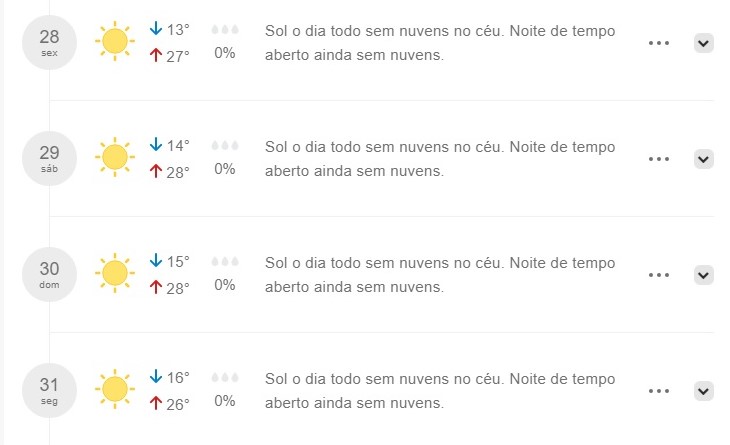The image size is (730, 445).
Task: Click the 0% rain chance on day 30
Action: (x=224, y=285)
